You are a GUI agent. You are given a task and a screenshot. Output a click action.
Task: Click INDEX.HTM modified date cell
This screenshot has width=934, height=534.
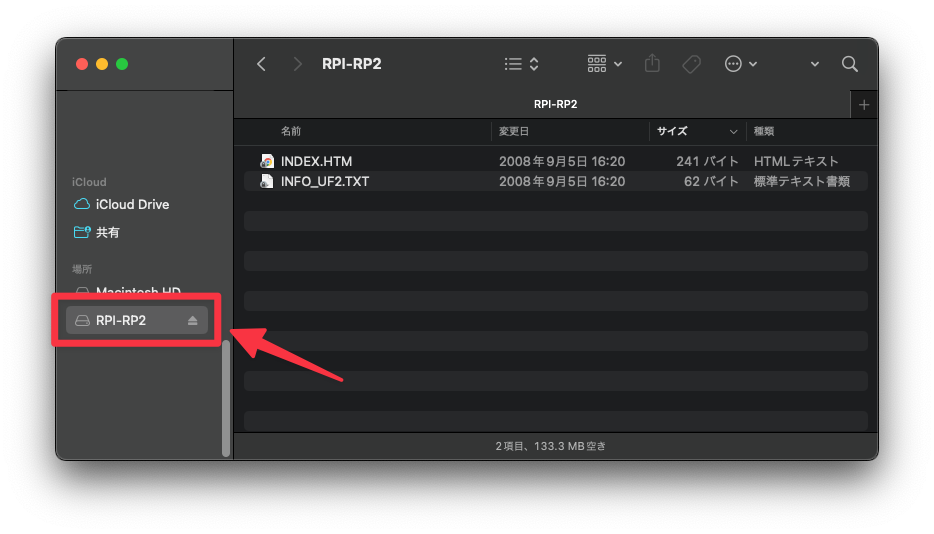click(562, 162)
